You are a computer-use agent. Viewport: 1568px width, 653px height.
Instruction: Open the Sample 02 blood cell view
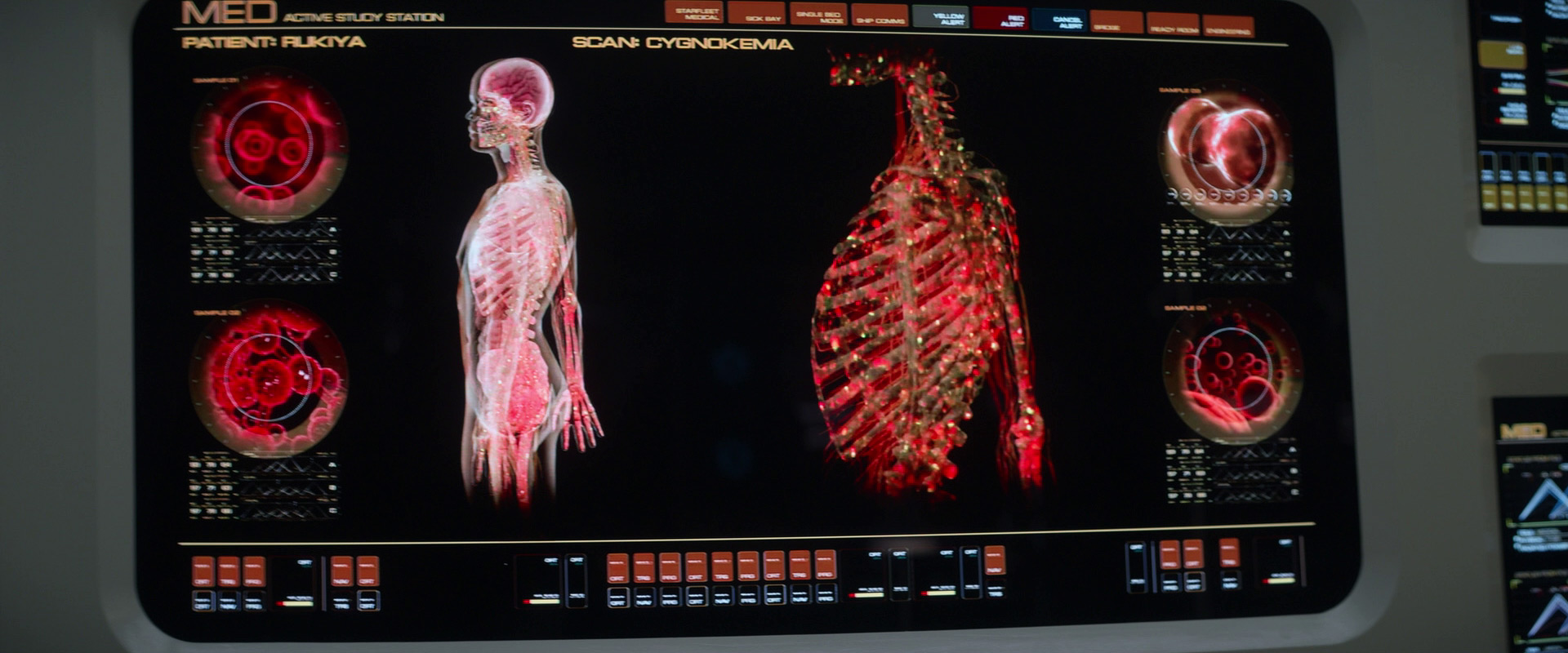(x=269, y=378)
